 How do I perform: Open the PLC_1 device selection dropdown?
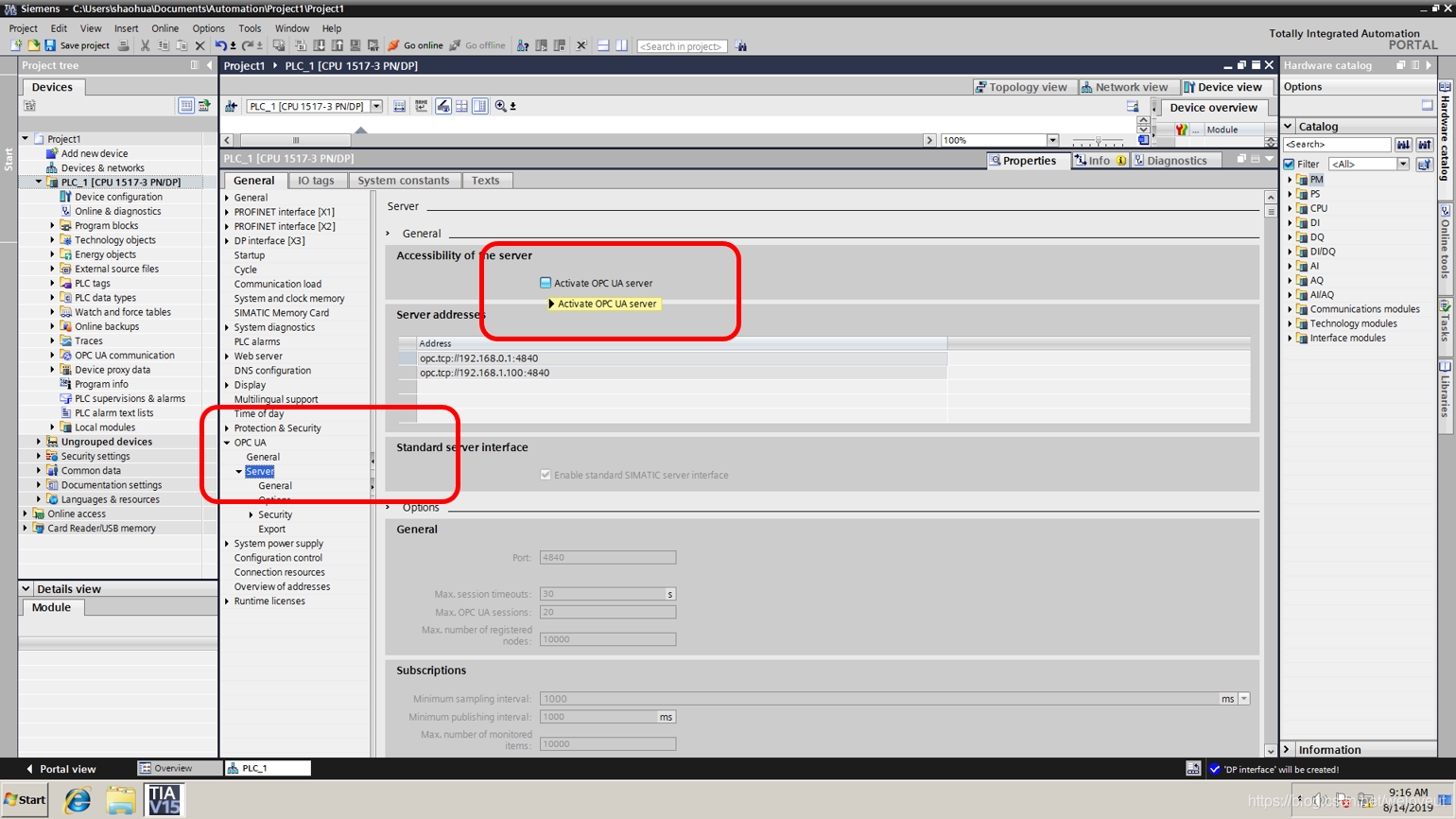tap(376, 106)
